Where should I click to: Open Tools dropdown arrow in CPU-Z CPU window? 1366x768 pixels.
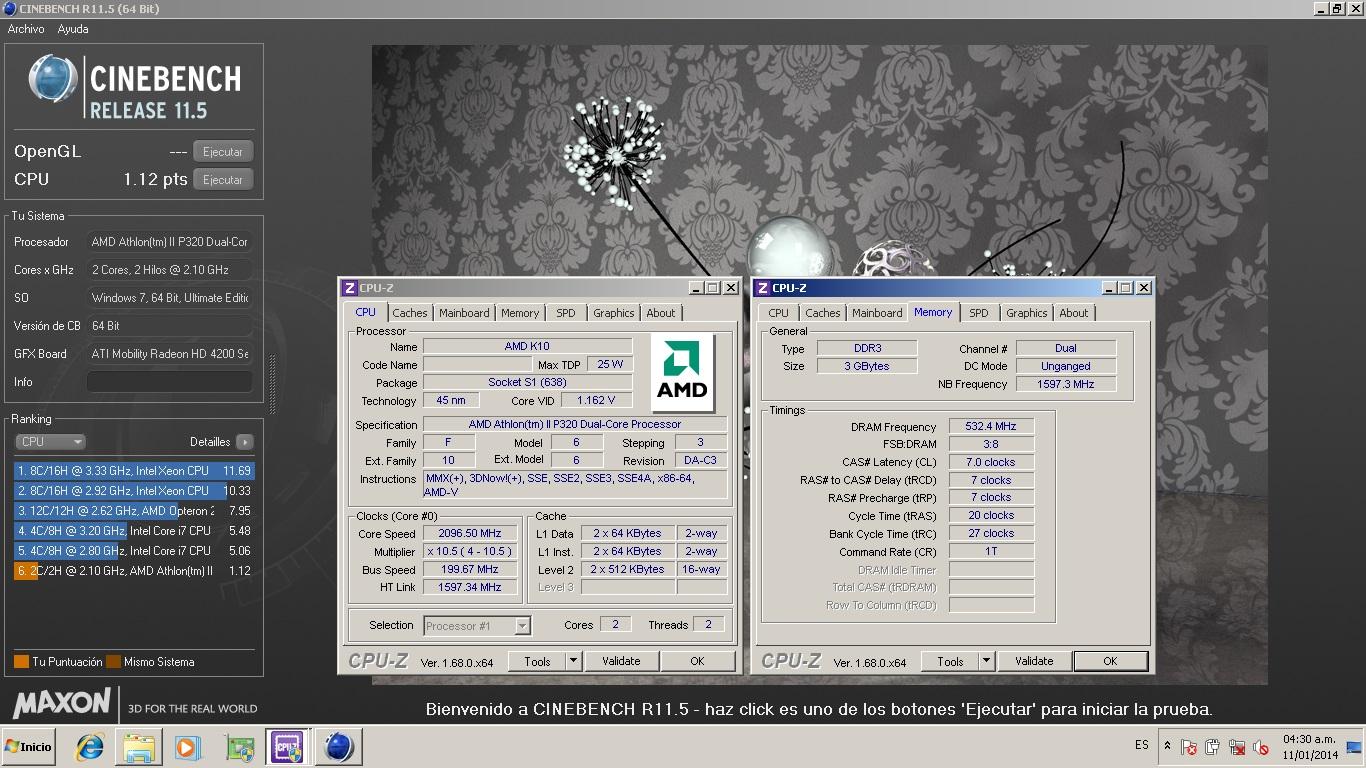(x=573, y=661)
